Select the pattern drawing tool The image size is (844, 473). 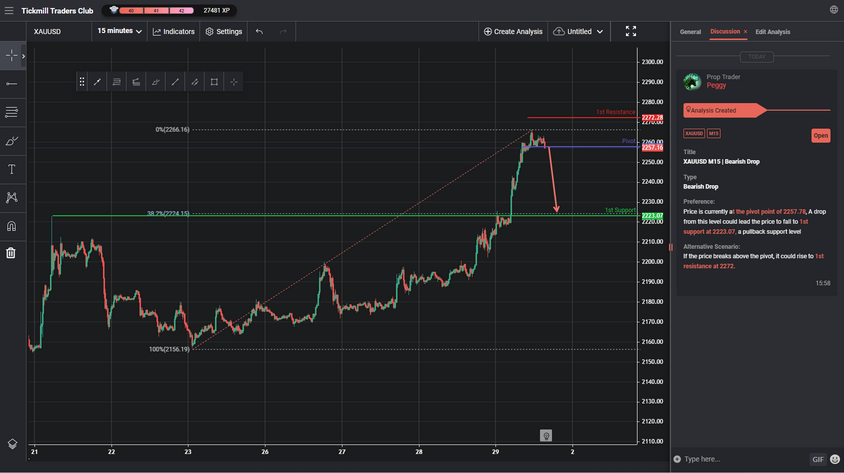coord(11,197)
